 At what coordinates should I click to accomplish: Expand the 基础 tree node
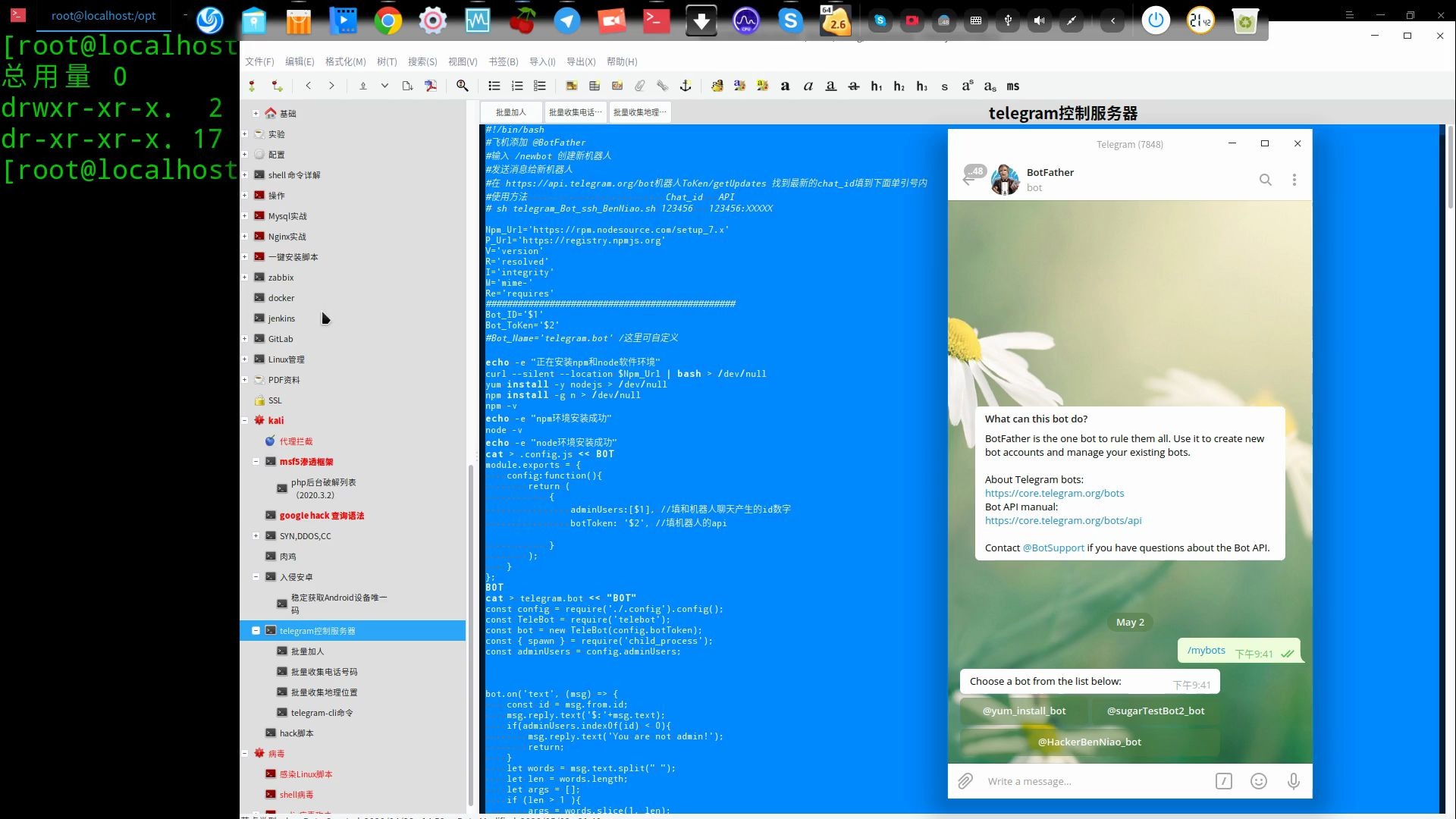tap(256, 113)
